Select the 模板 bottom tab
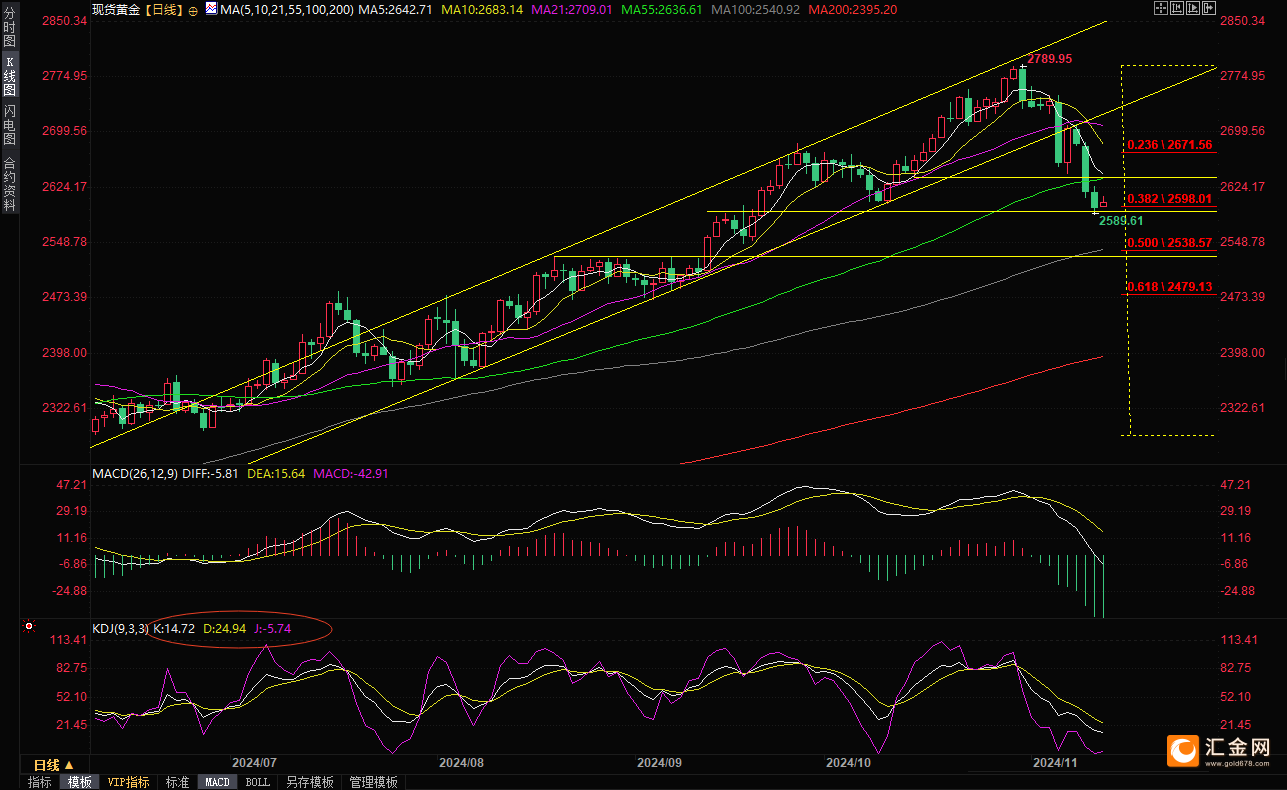Viewport: 1287px width, 790px height. point(80,782)
